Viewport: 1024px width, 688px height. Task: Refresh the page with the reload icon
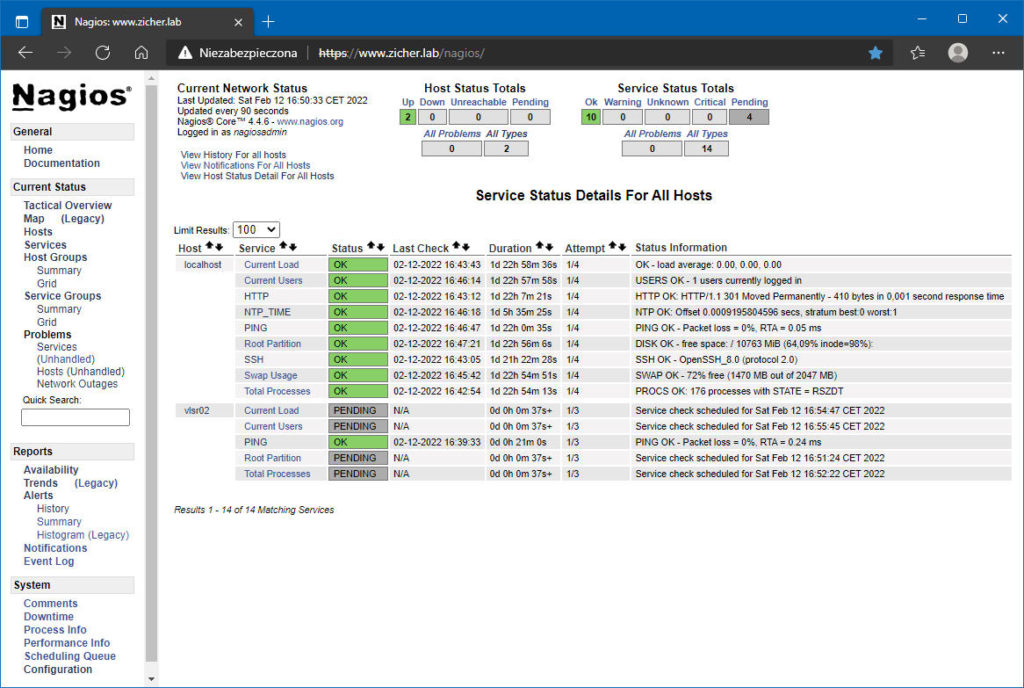pyautogui.click(x=106, y=53)
